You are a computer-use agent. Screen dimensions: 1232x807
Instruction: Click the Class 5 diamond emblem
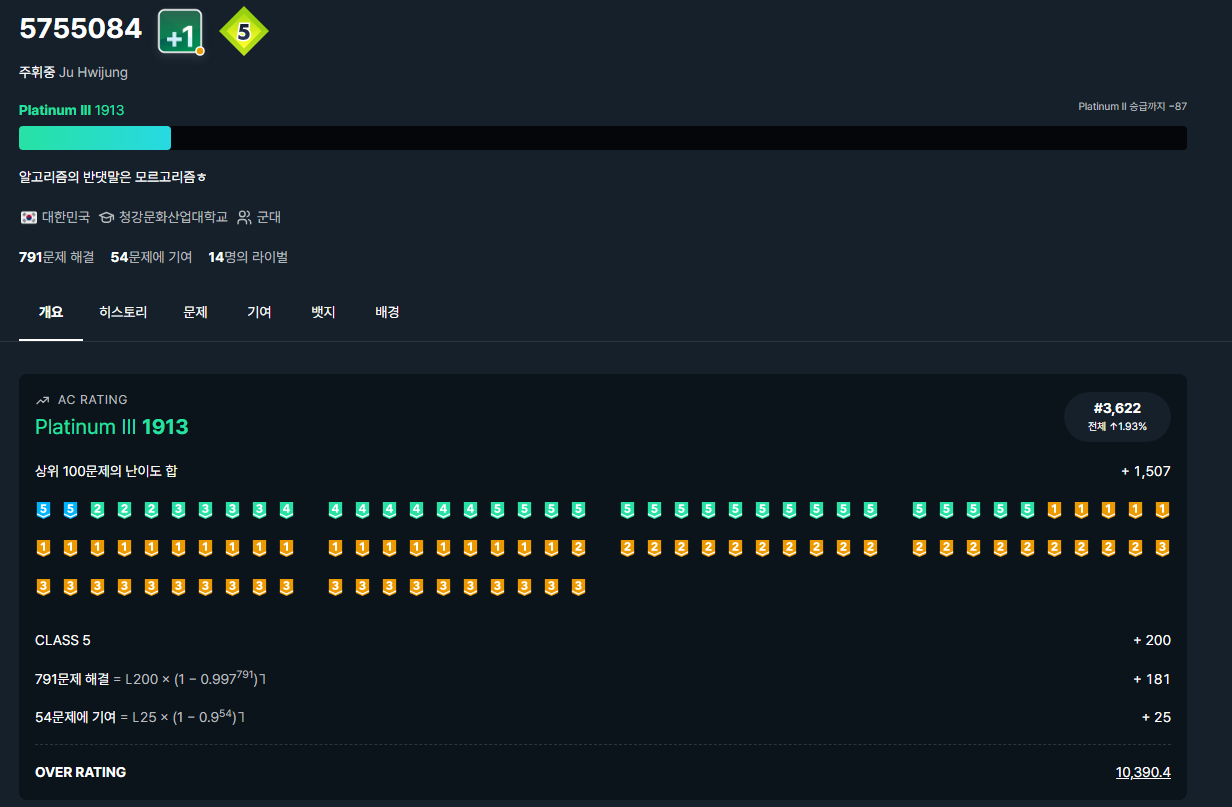pyautogui.click(x=243, y=32)
